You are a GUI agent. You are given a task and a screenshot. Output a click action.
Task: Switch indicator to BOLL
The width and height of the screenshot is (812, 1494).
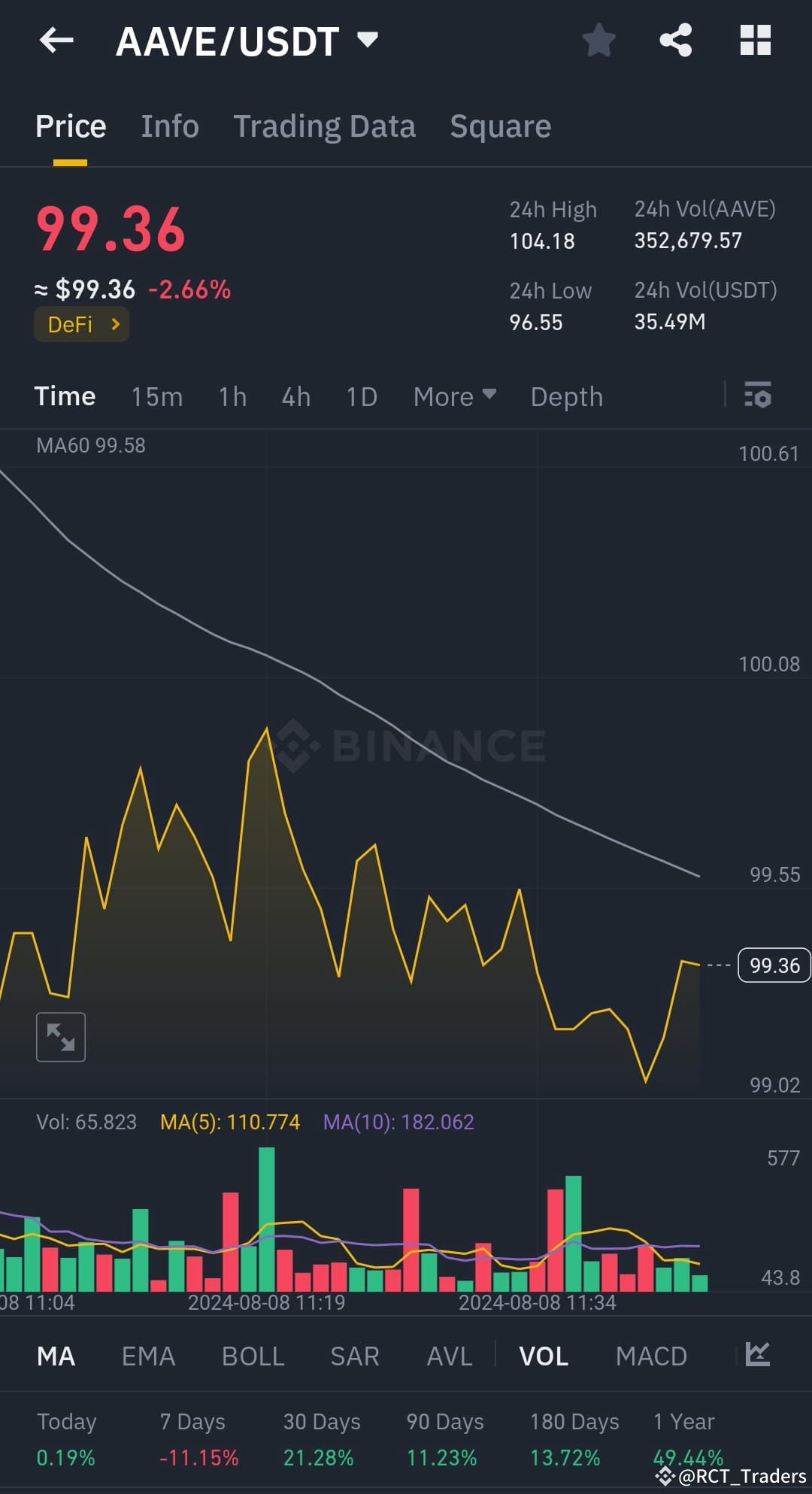[253, 1356]
